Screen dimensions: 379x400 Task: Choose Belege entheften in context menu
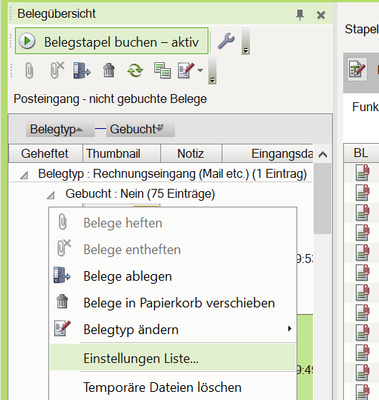[173, 249]
